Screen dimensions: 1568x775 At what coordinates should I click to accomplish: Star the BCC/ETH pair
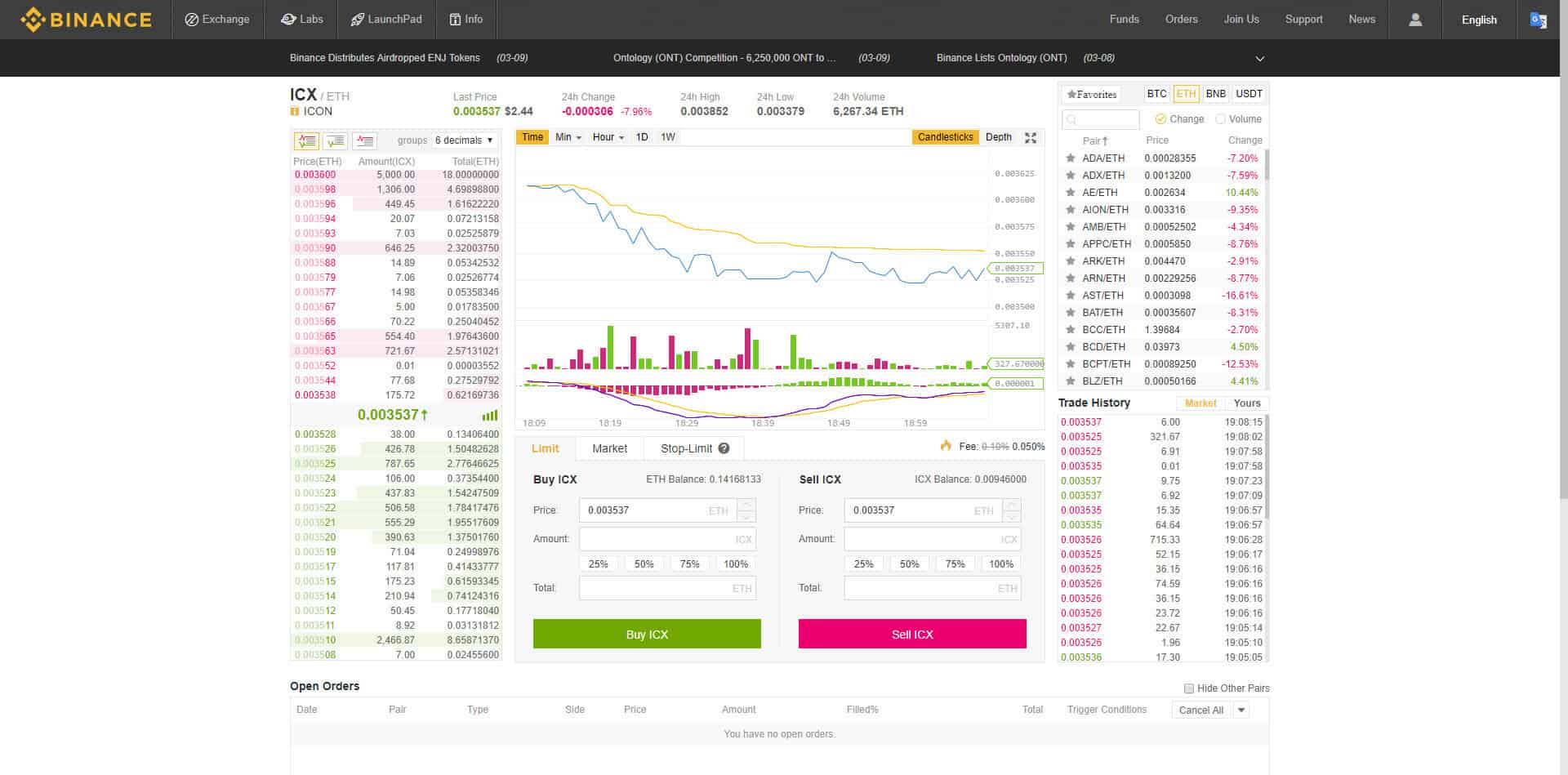pos(1070,330)
